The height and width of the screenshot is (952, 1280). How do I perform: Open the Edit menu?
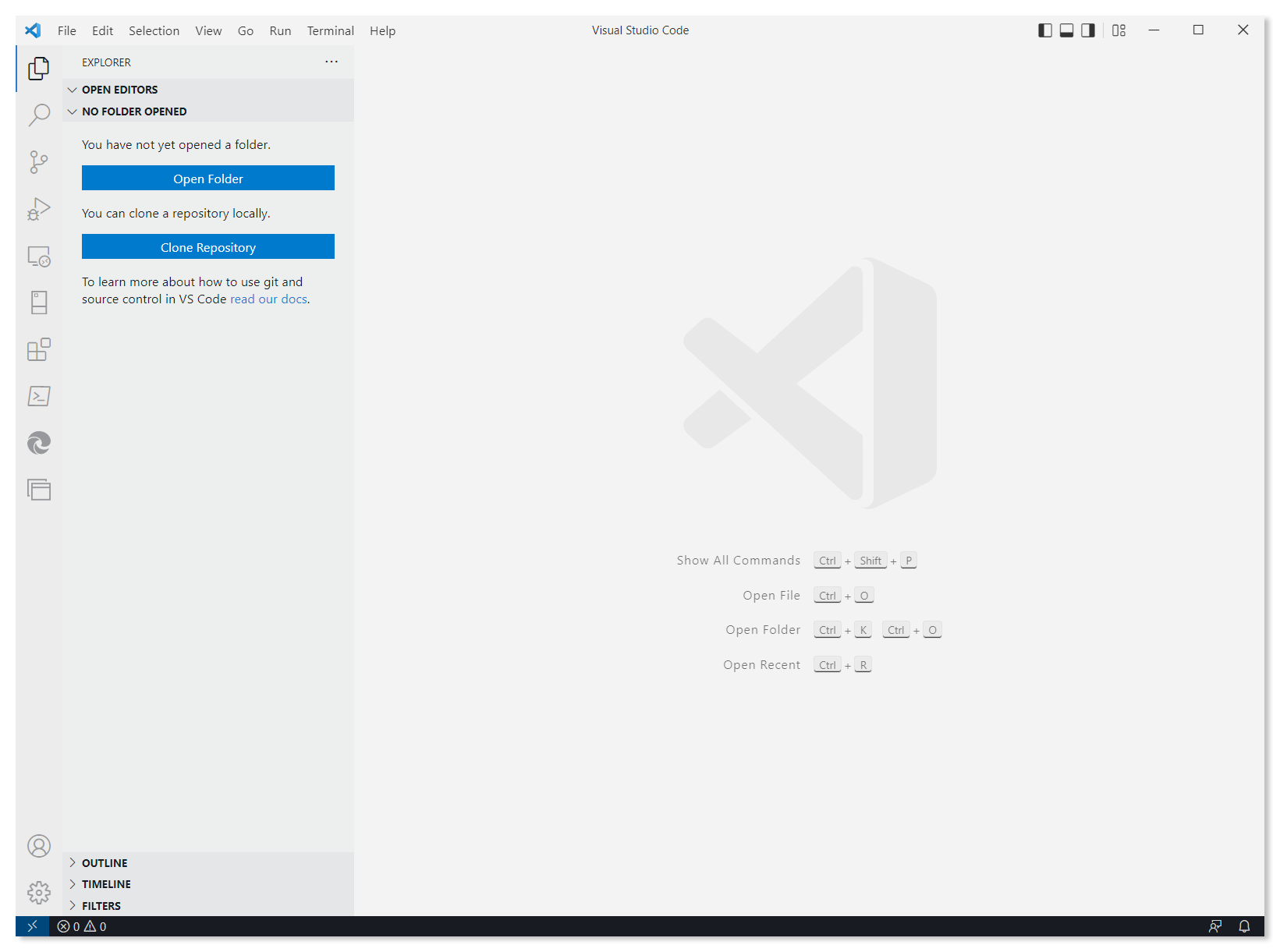tap(102, 30)
